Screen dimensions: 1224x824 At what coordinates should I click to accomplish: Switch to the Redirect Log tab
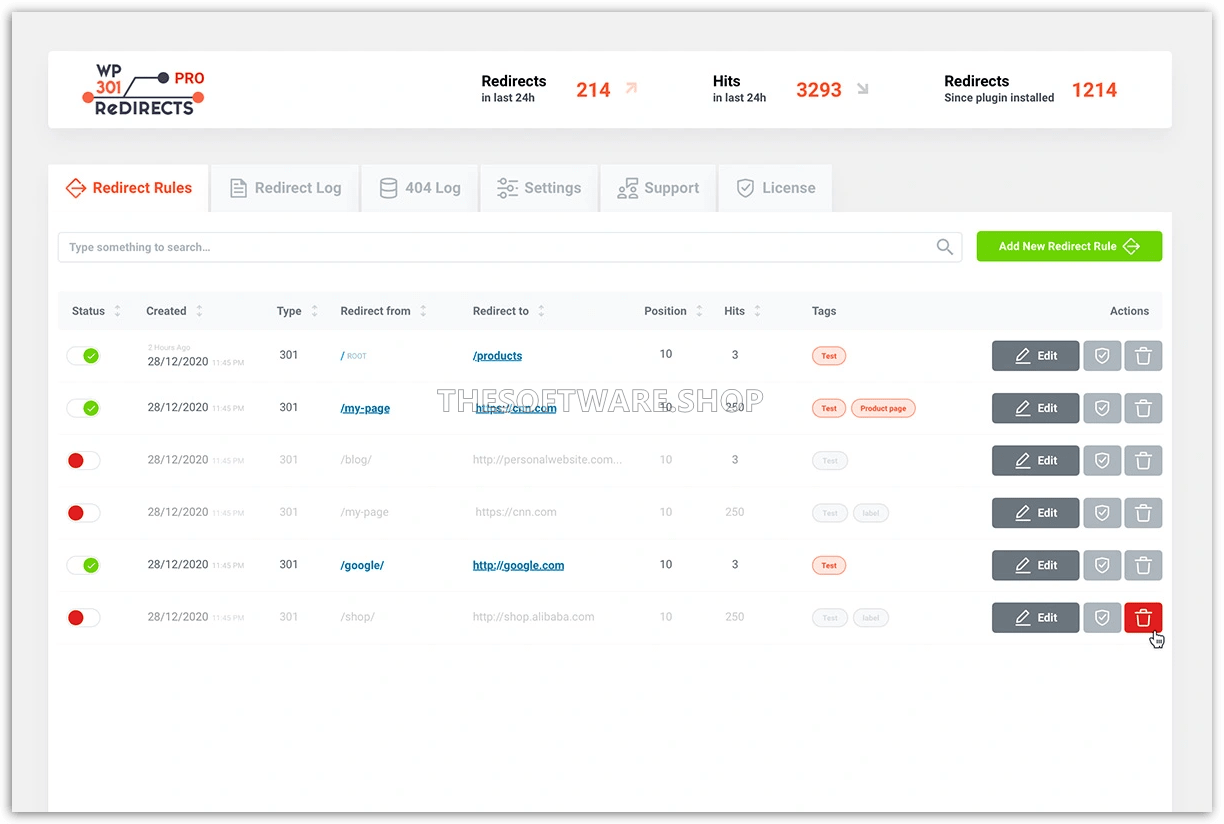click(x=285, y=188)
